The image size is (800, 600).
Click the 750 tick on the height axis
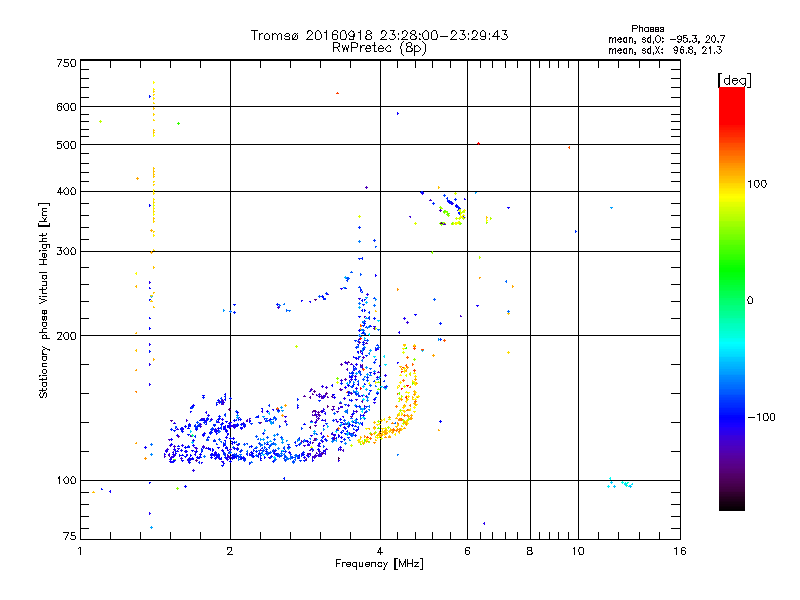click(66, 63)
